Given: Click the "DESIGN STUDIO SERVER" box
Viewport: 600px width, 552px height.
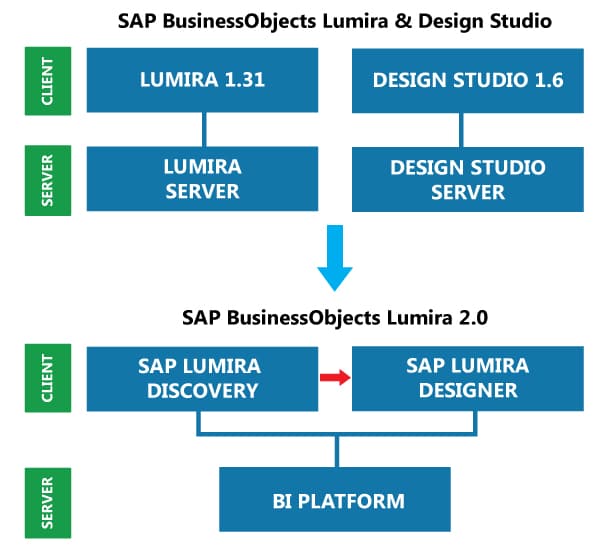Looking at the screenshot, I should tap(468, 179).
